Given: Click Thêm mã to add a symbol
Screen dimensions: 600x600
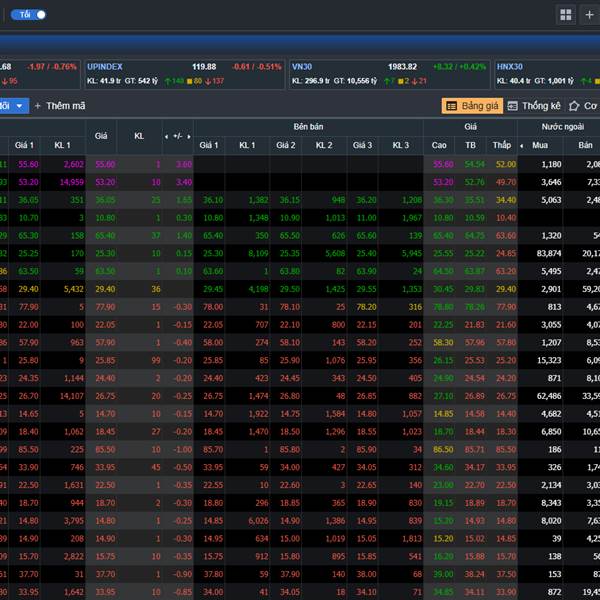Looking at the screenshot, I should click(60, 105).
